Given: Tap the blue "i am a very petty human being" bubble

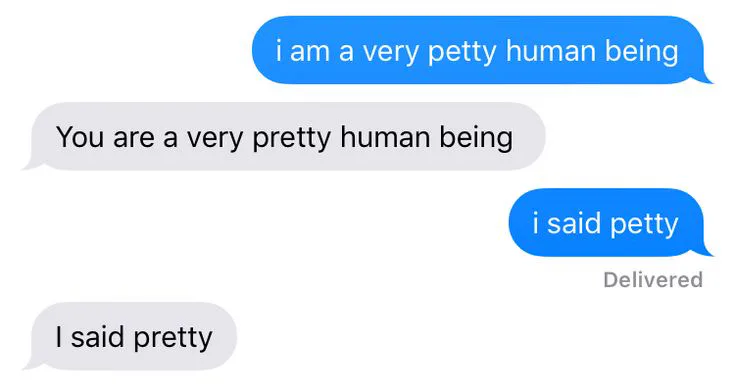Looking at the screenshot, I should pyautogui.click(x=478, y=50).
